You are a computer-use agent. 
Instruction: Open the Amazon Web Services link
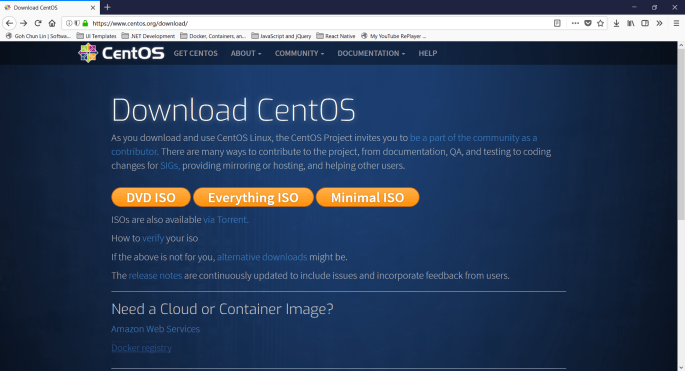point(156,329)
